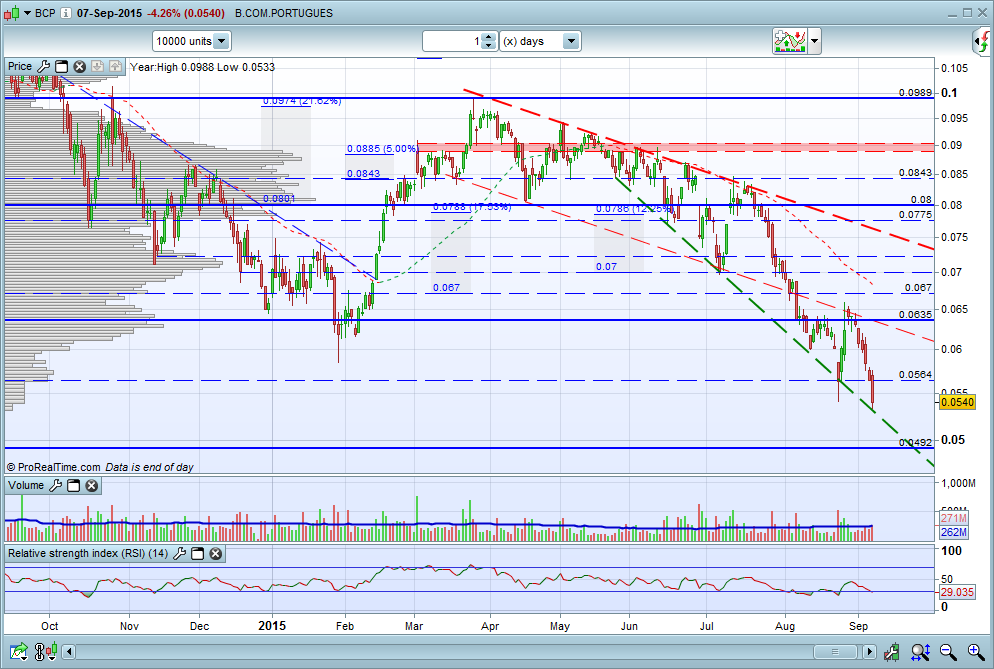Expand the add indicator dropdown arrow

(815, 41)
